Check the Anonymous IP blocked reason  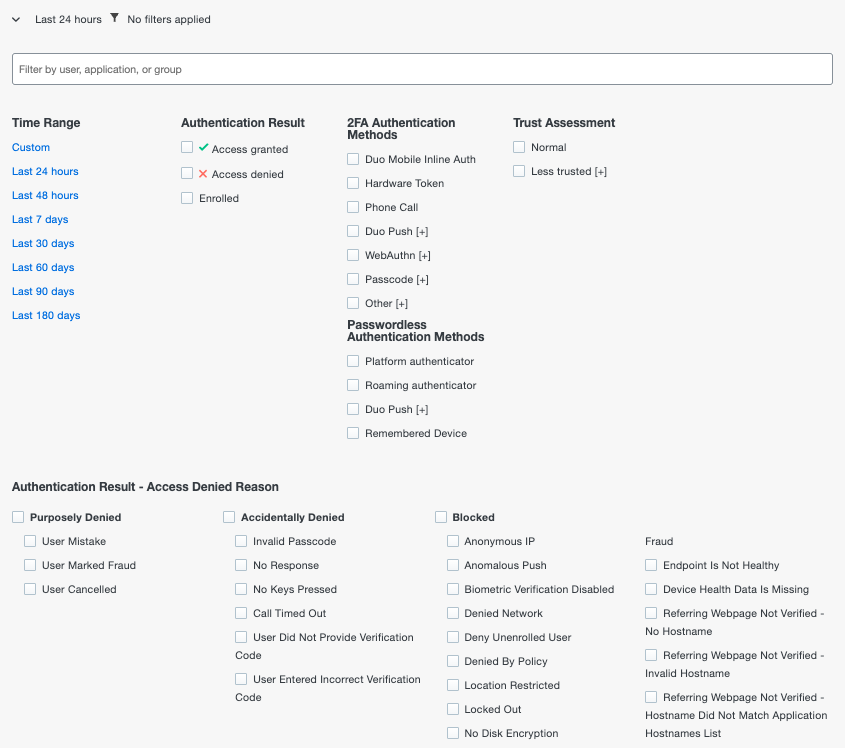(x=452, y=541)
